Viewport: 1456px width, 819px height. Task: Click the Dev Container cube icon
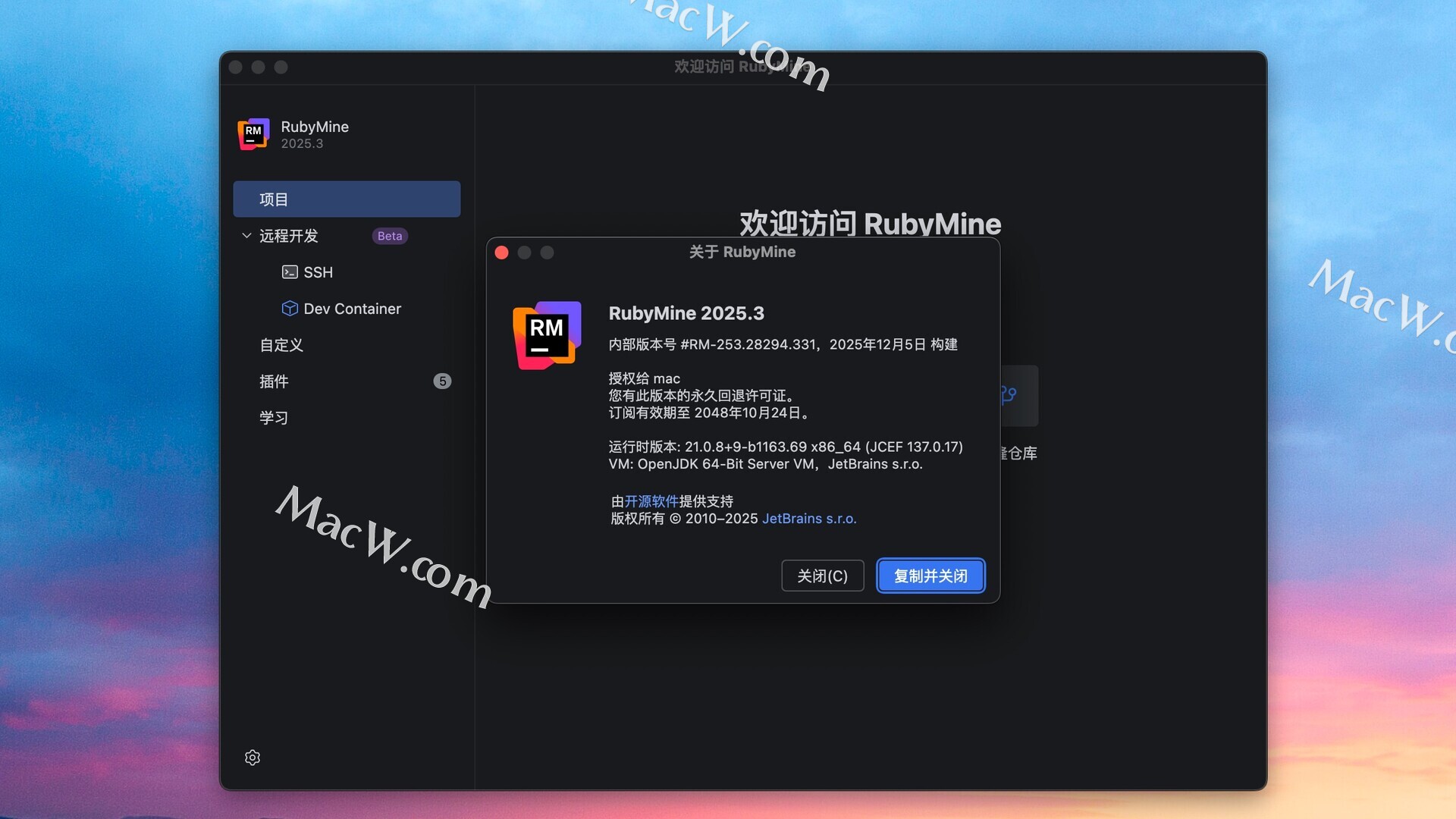coord(290,309)
